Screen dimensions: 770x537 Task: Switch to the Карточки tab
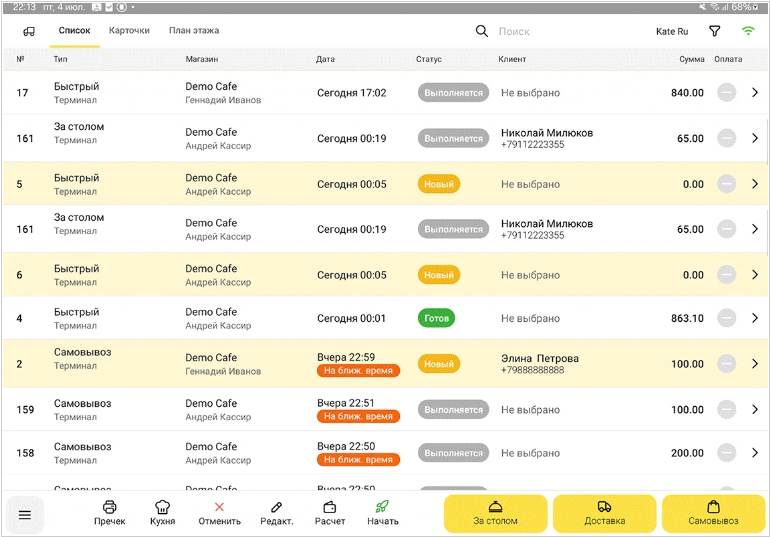click(129, 31)
